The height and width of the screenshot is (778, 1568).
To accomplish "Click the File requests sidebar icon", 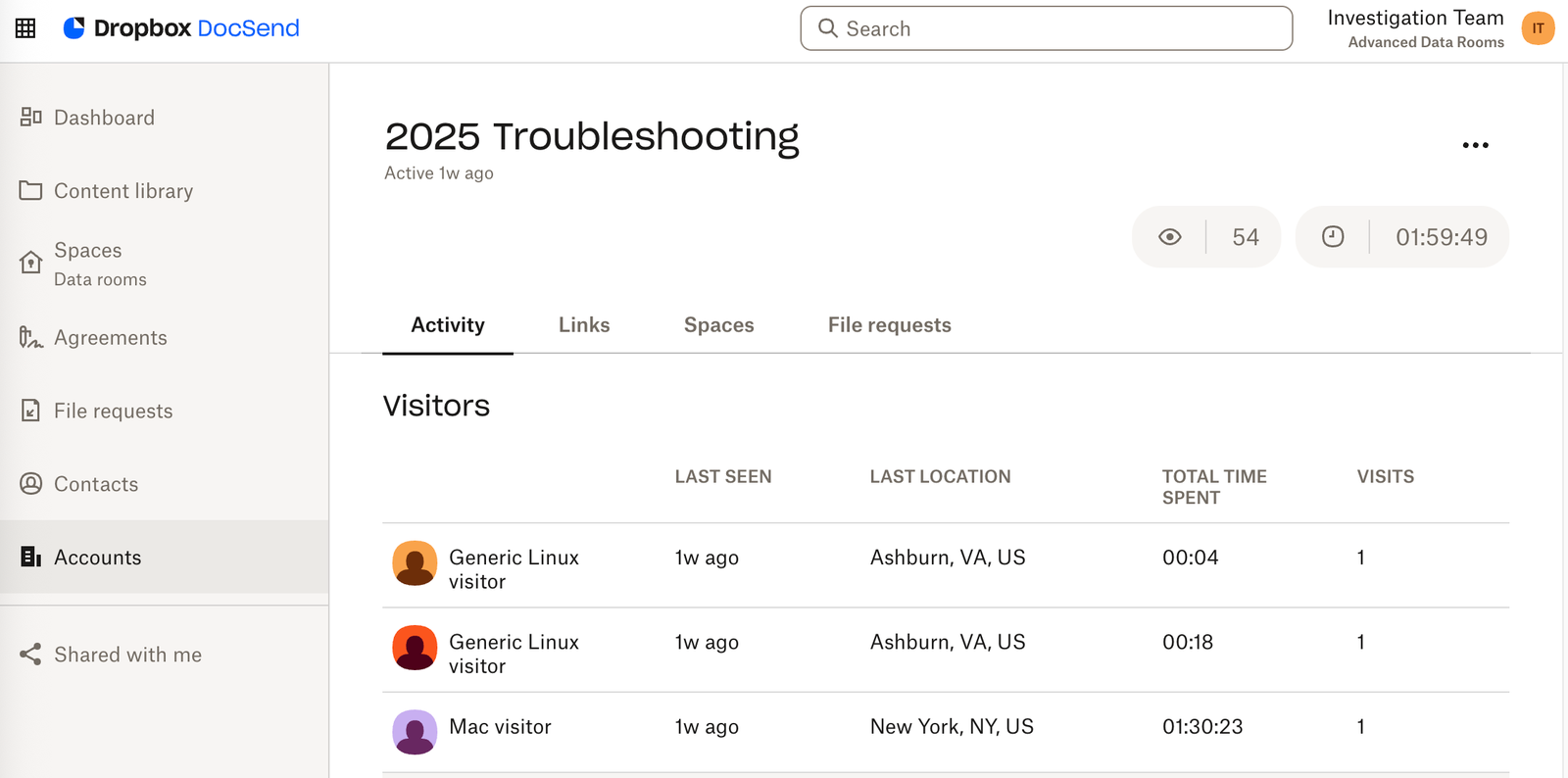I will pyautogui.click(x=30, y=411).
